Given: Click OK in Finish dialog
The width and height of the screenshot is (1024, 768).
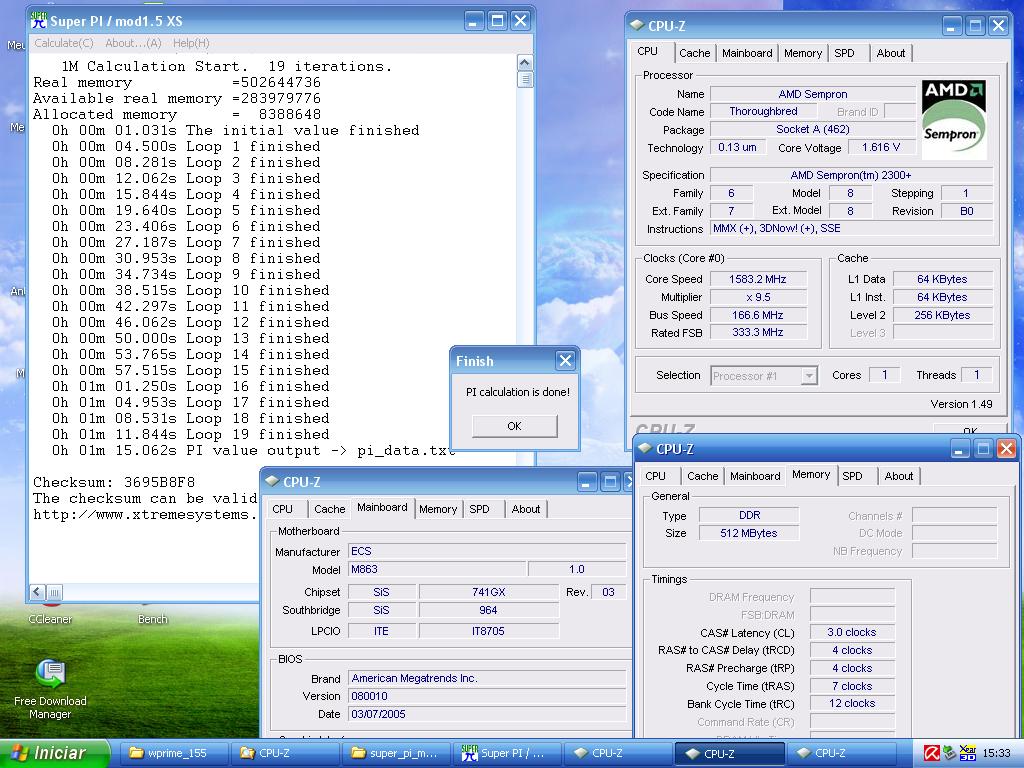Looking at the screenshot, I should (x=515, y=426).
